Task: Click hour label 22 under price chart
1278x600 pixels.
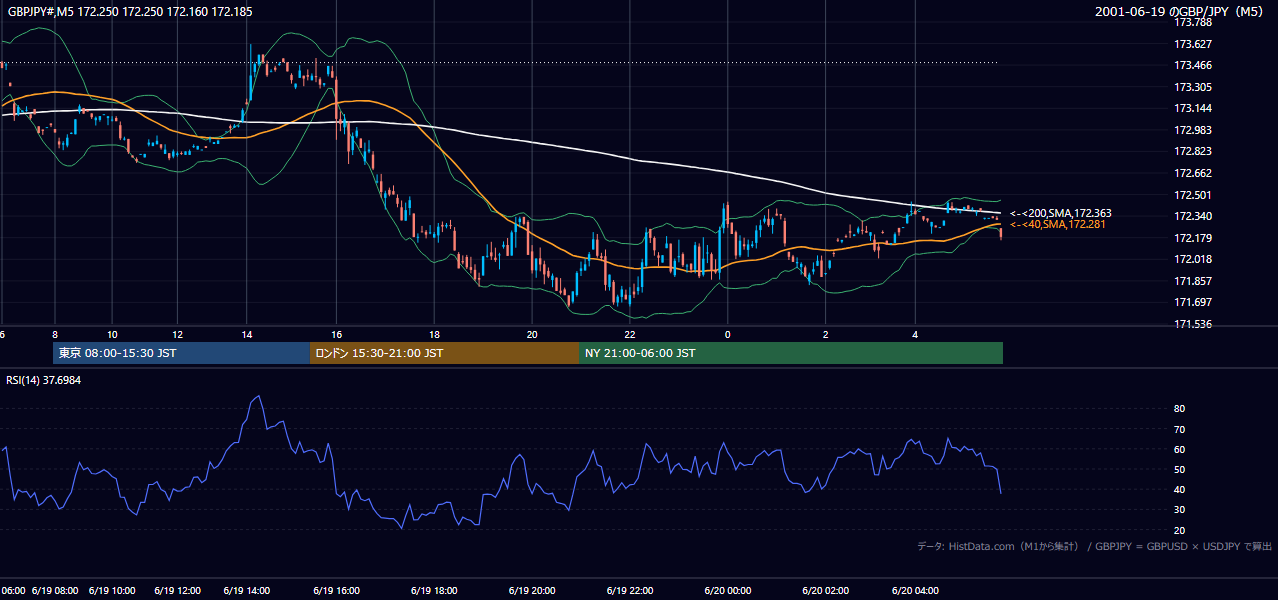Action: coord(630,334)
